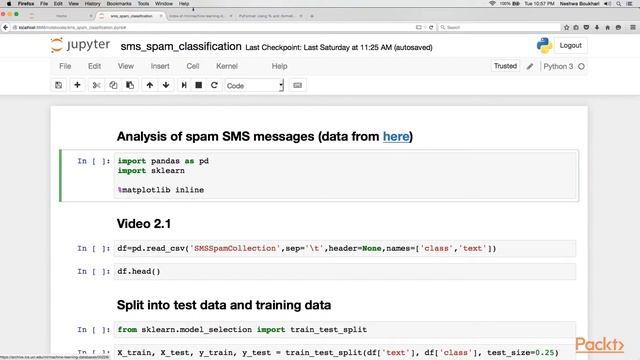Screen dimensions: 640x360
Task: Click the Firefox search field
Action: [499, 27]
